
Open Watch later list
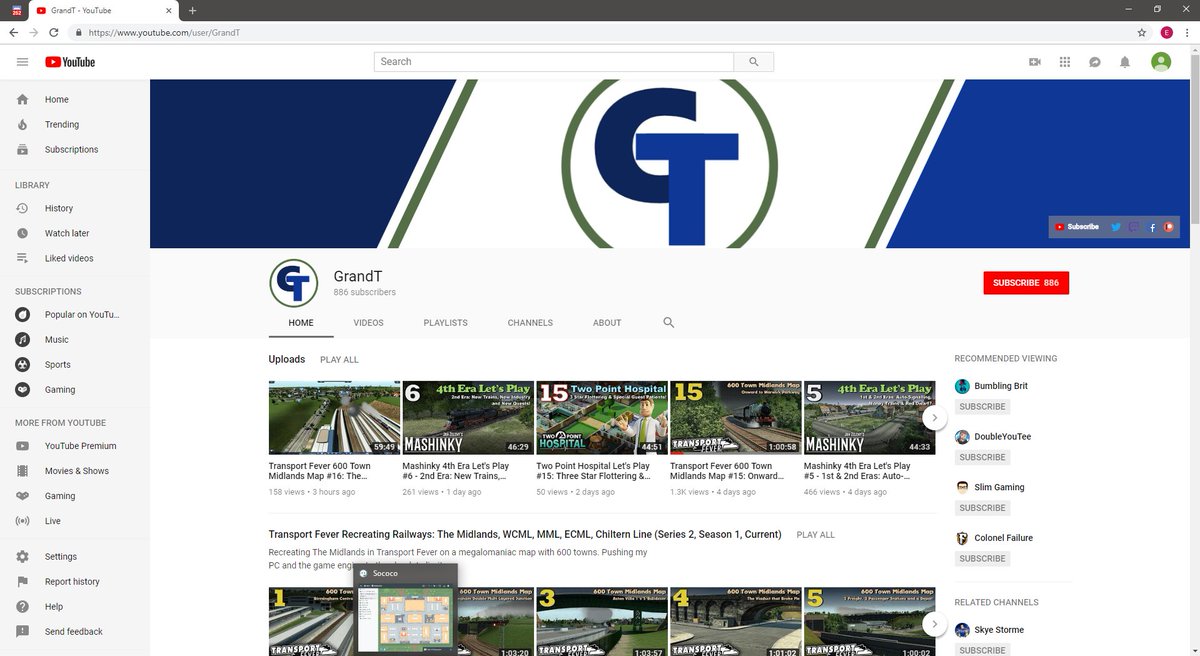click(75, 233)
